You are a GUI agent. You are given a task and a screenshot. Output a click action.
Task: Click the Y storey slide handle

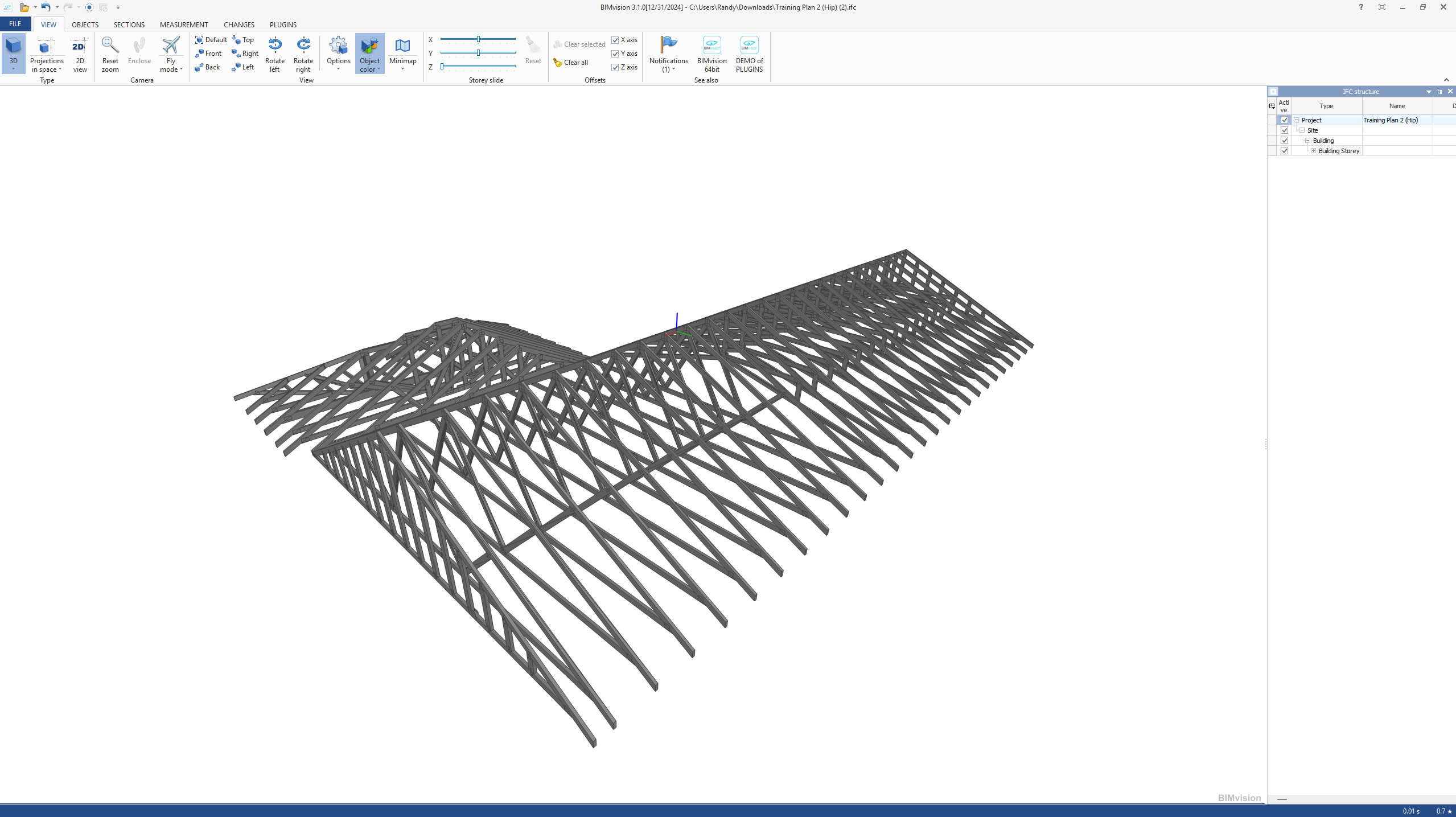tap(478, 53)
